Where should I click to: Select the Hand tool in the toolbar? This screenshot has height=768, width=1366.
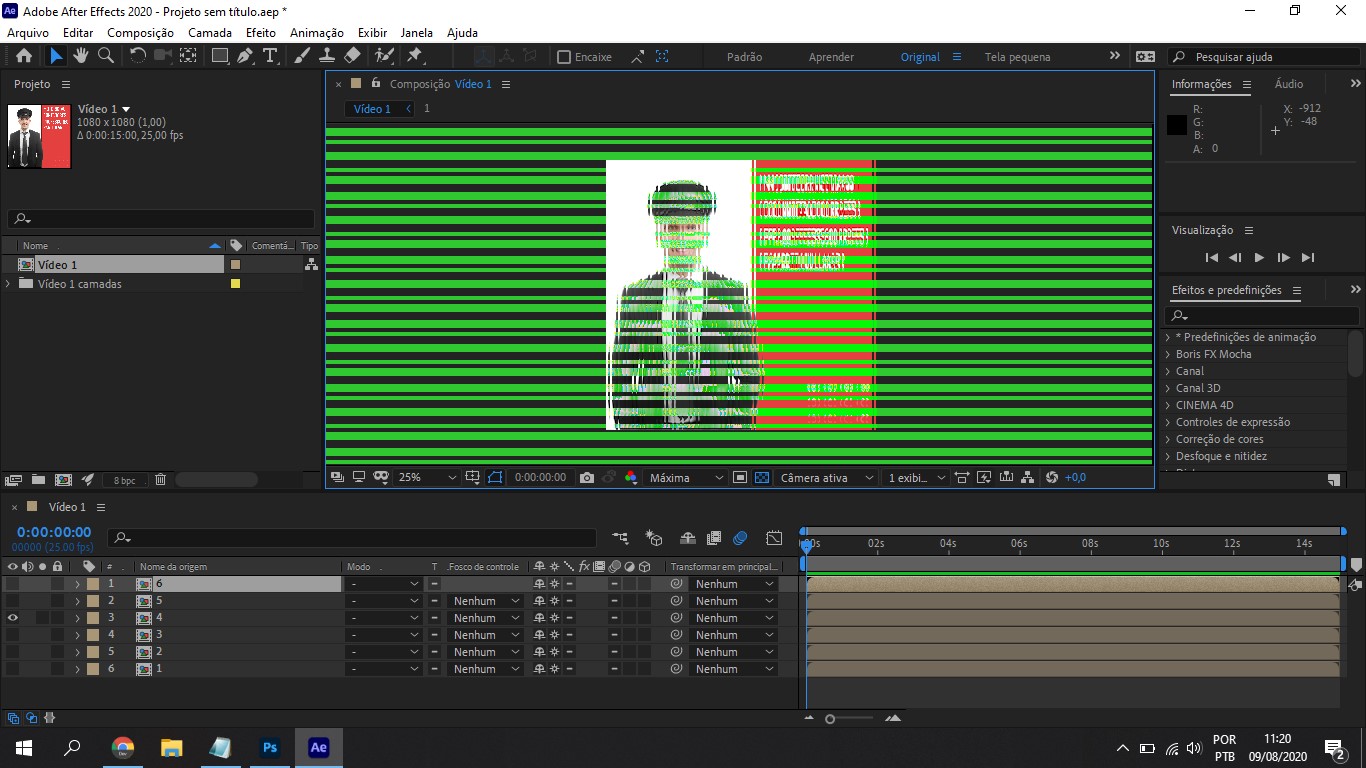[x=81, y=56]
